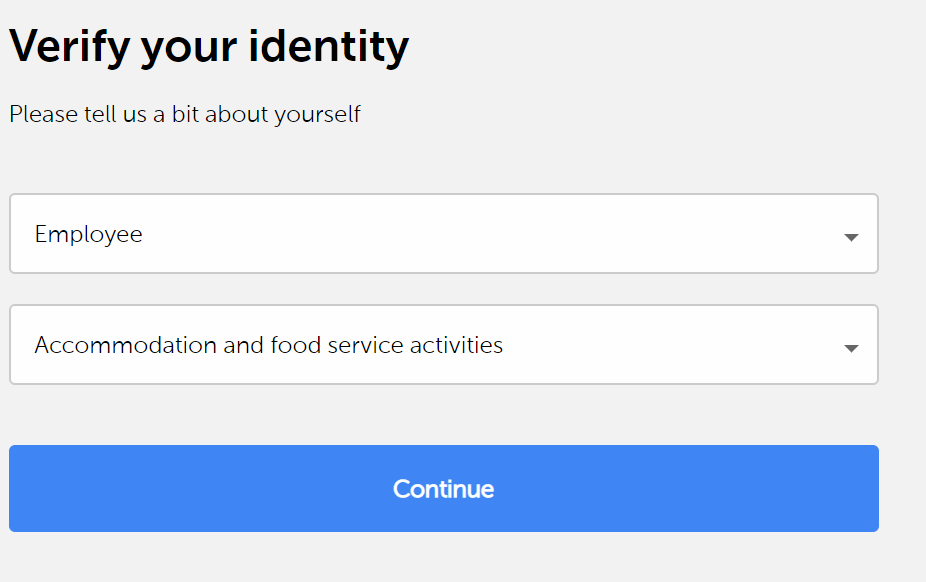Click the white 'Continue' label text
926x582 pixels.
pyautogui.click(x=443, y=489)
